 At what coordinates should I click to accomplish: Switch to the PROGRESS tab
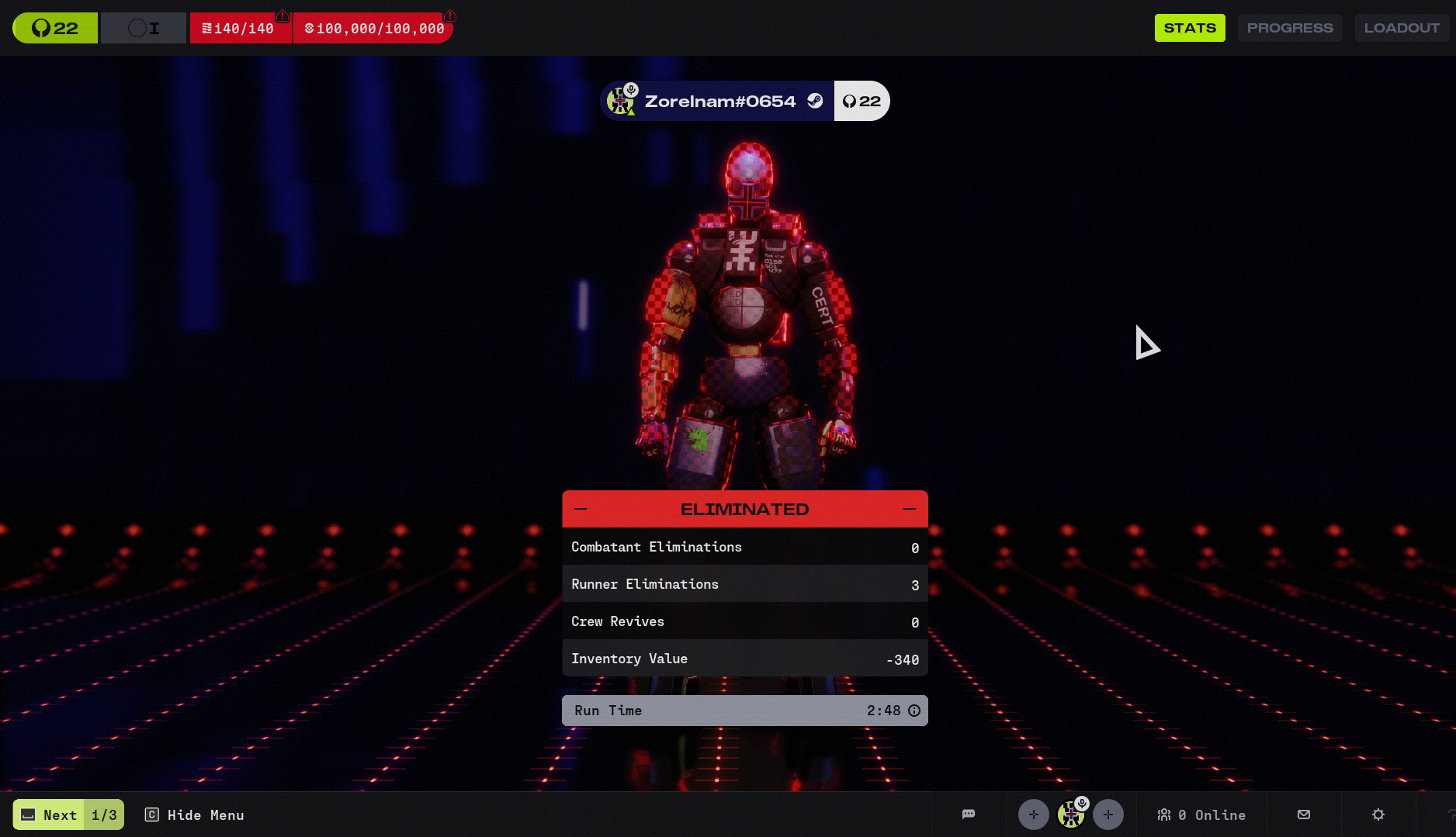click(x=1290, y=28)
